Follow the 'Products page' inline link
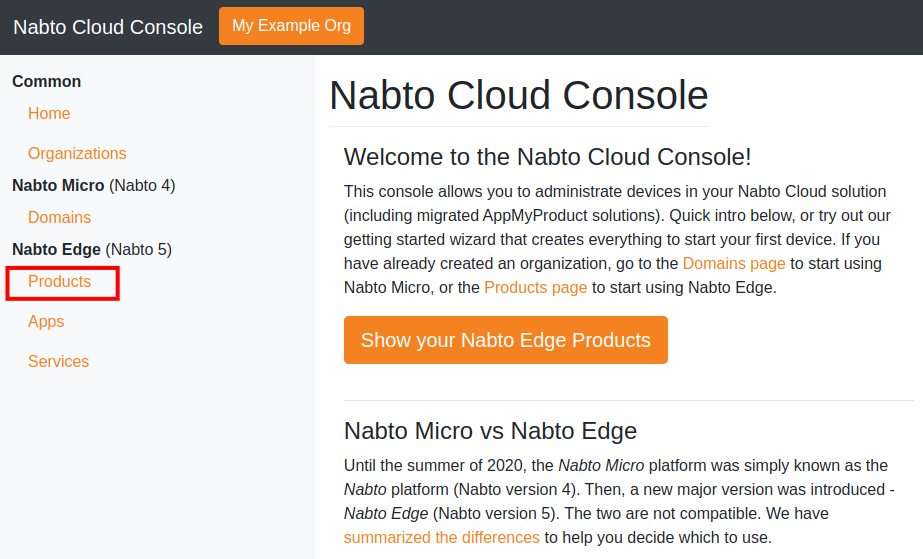This screenshot has height=559, width=923. coord(535,288)
